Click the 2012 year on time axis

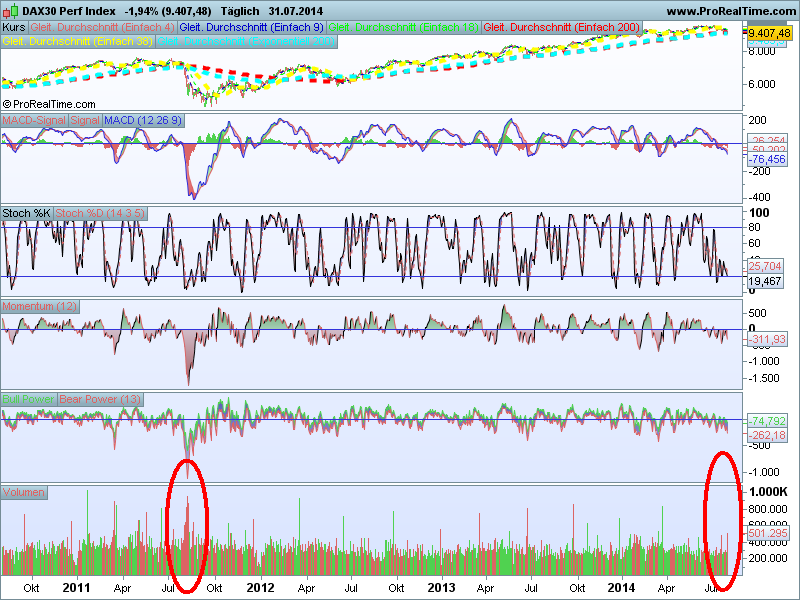point(260,588)
